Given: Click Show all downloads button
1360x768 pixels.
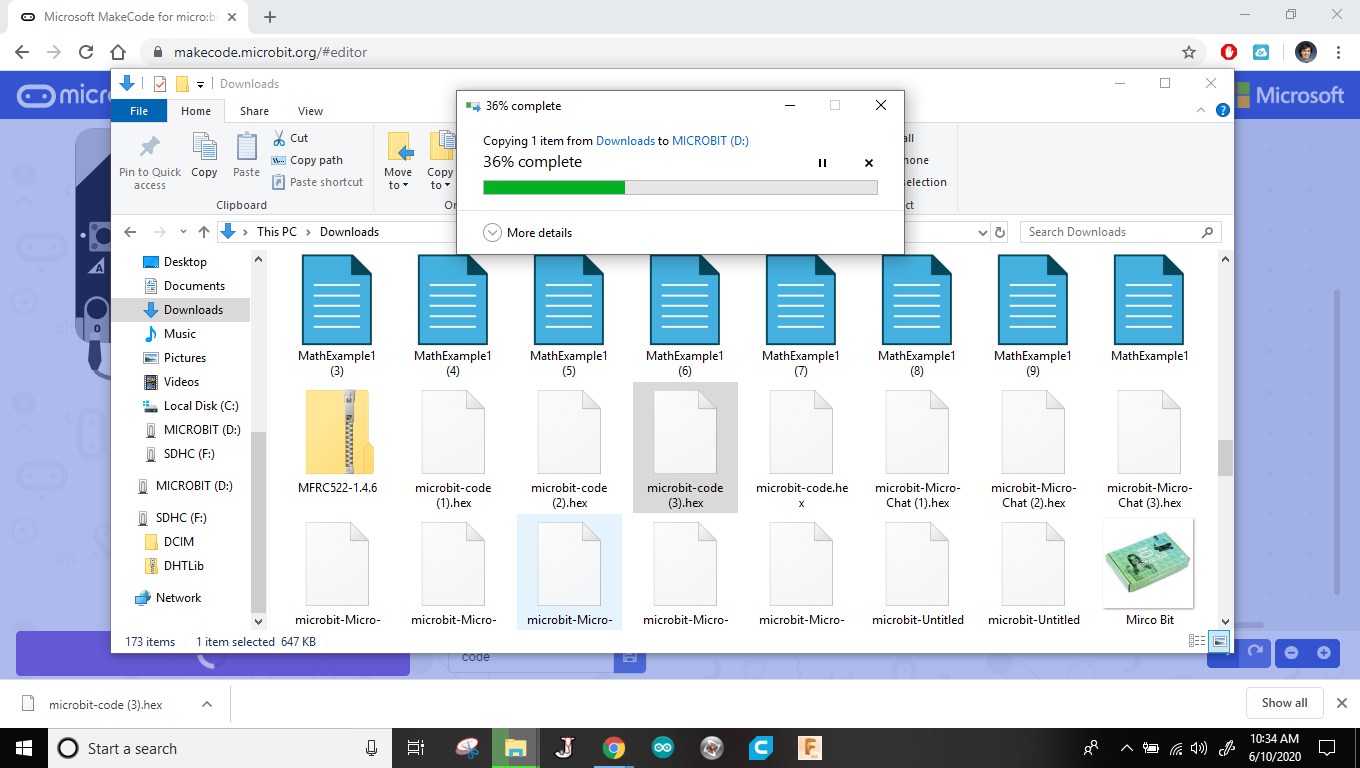Looking at the screenshot, I should pos(1284,703).
